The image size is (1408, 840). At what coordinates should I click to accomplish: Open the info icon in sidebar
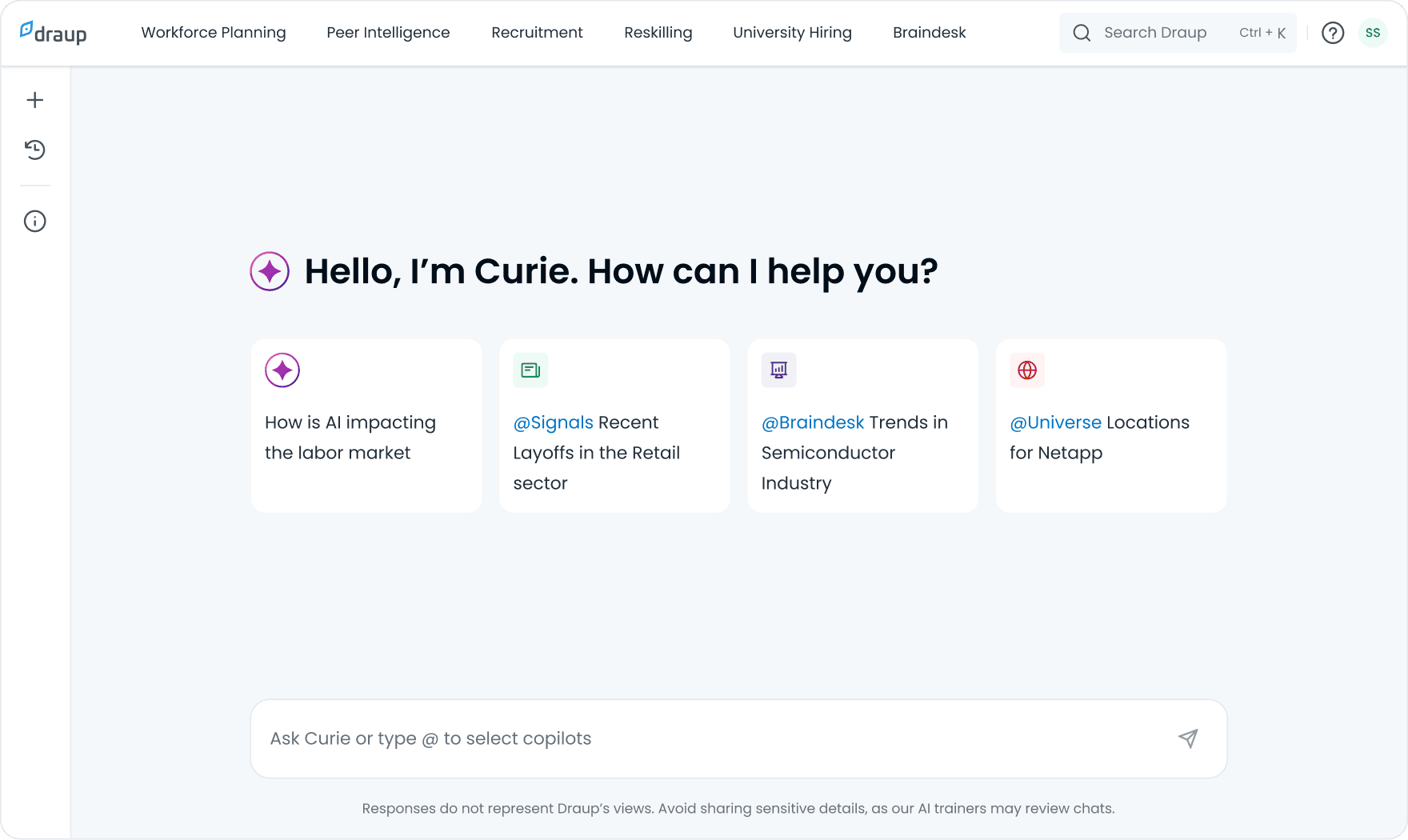pos(35,222)
